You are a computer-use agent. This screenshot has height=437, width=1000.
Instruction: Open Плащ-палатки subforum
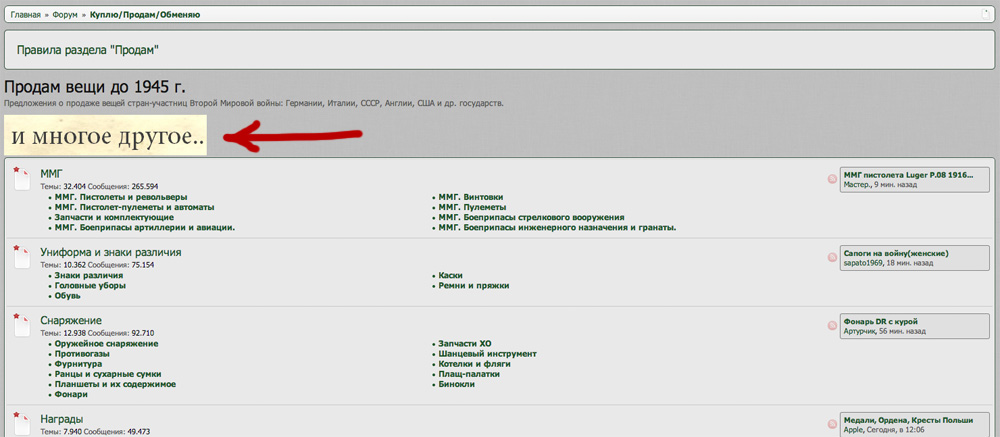469,375
